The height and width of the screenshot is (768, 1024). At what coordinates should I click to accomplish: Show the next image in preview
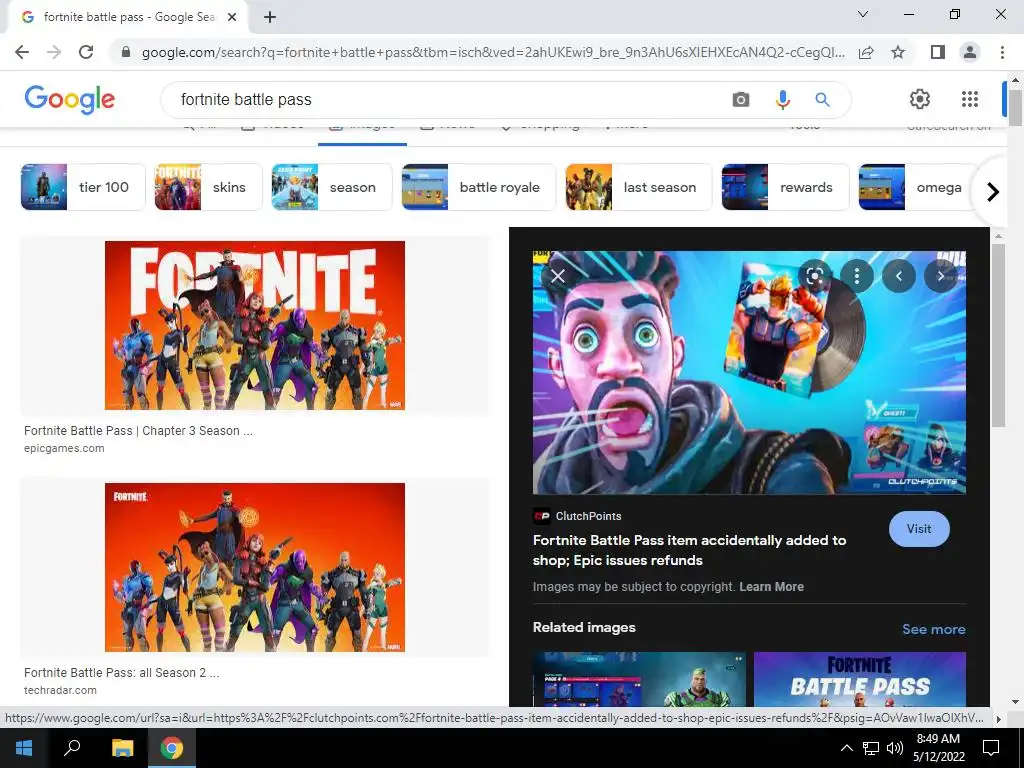pos(940,276)
